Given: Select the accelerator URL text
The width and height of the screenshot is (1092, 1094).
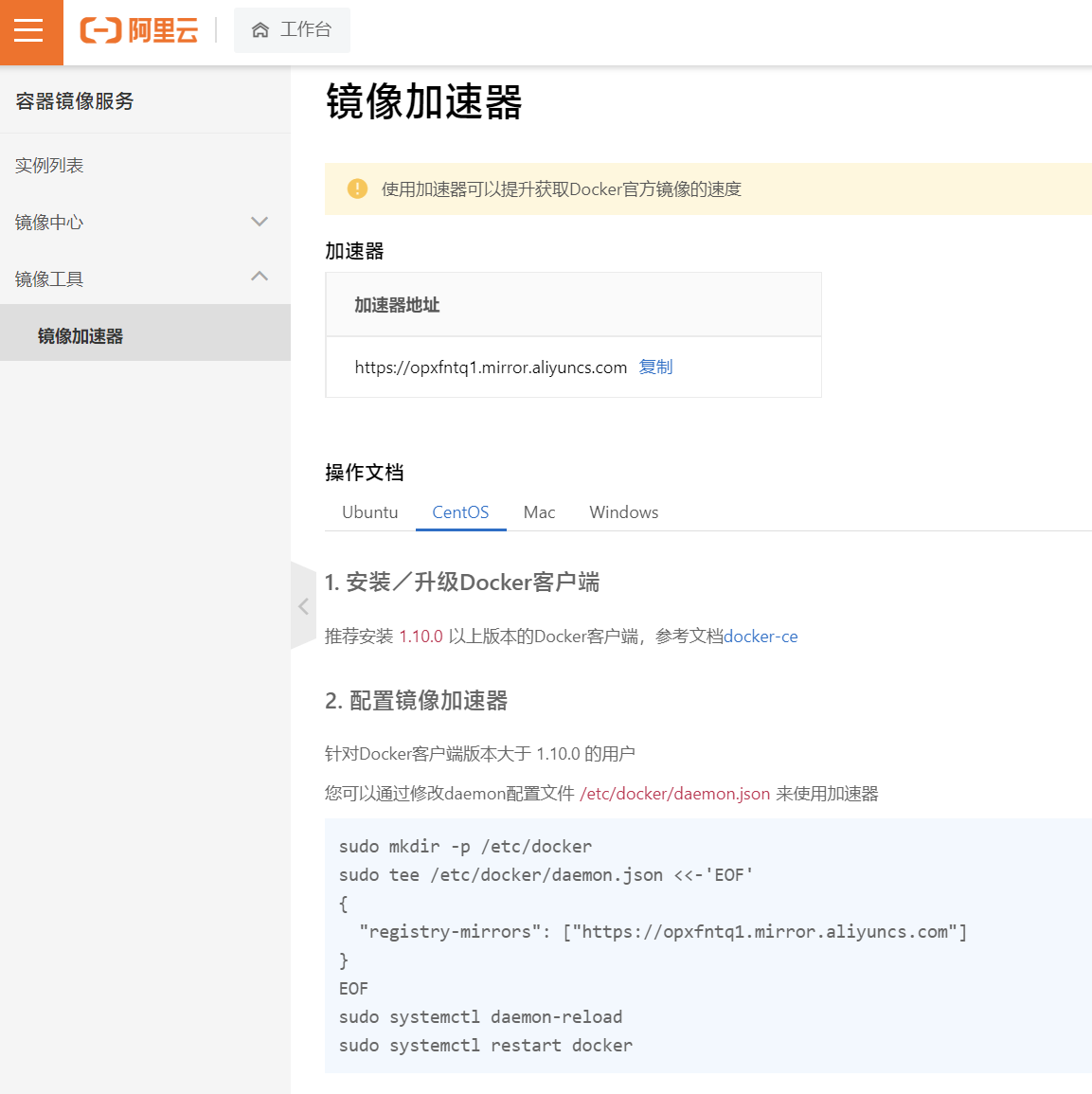Looking at the screenshot, I should point(491,368).
